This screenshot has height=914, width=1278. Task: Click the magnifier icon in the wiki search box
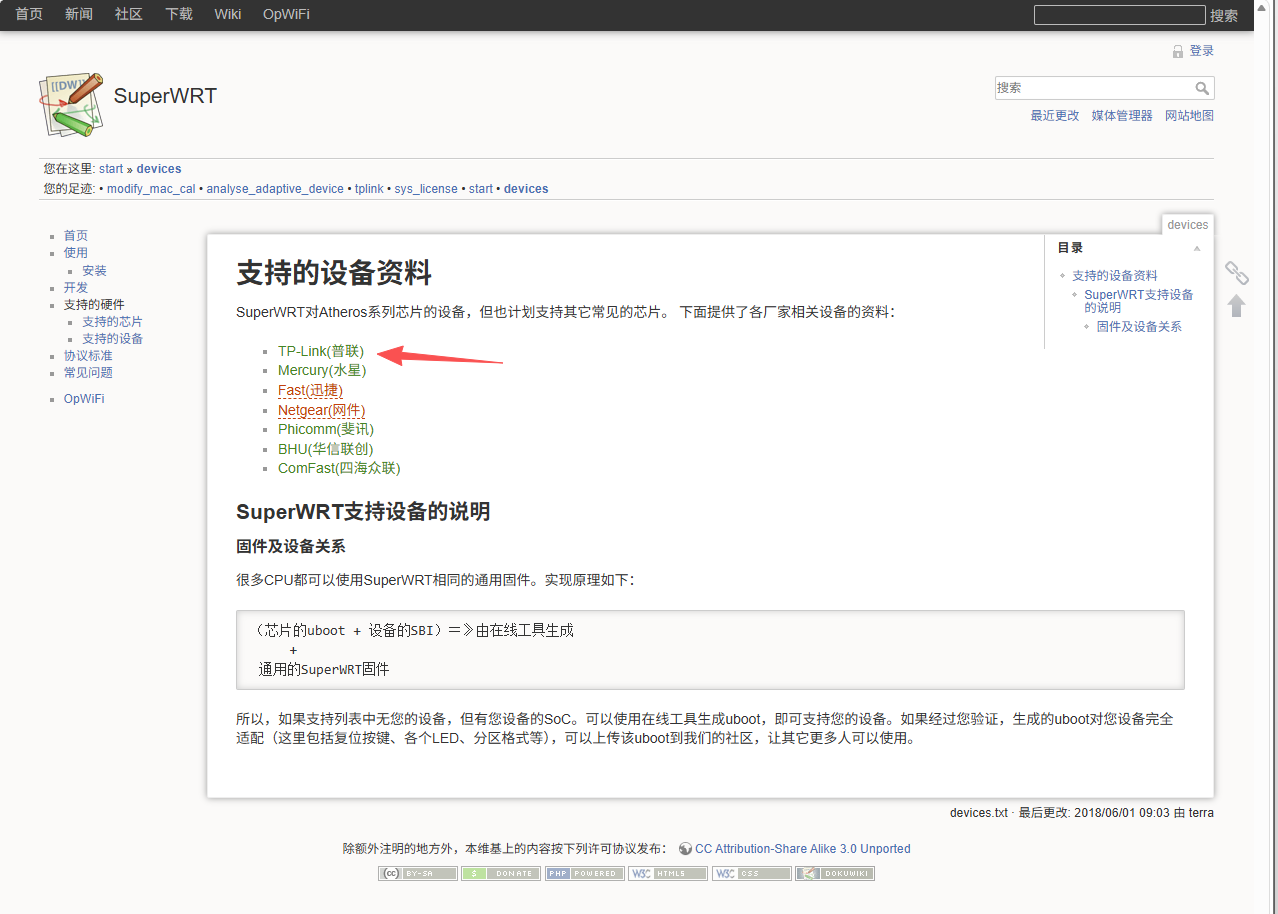[x=1202, y=88]
